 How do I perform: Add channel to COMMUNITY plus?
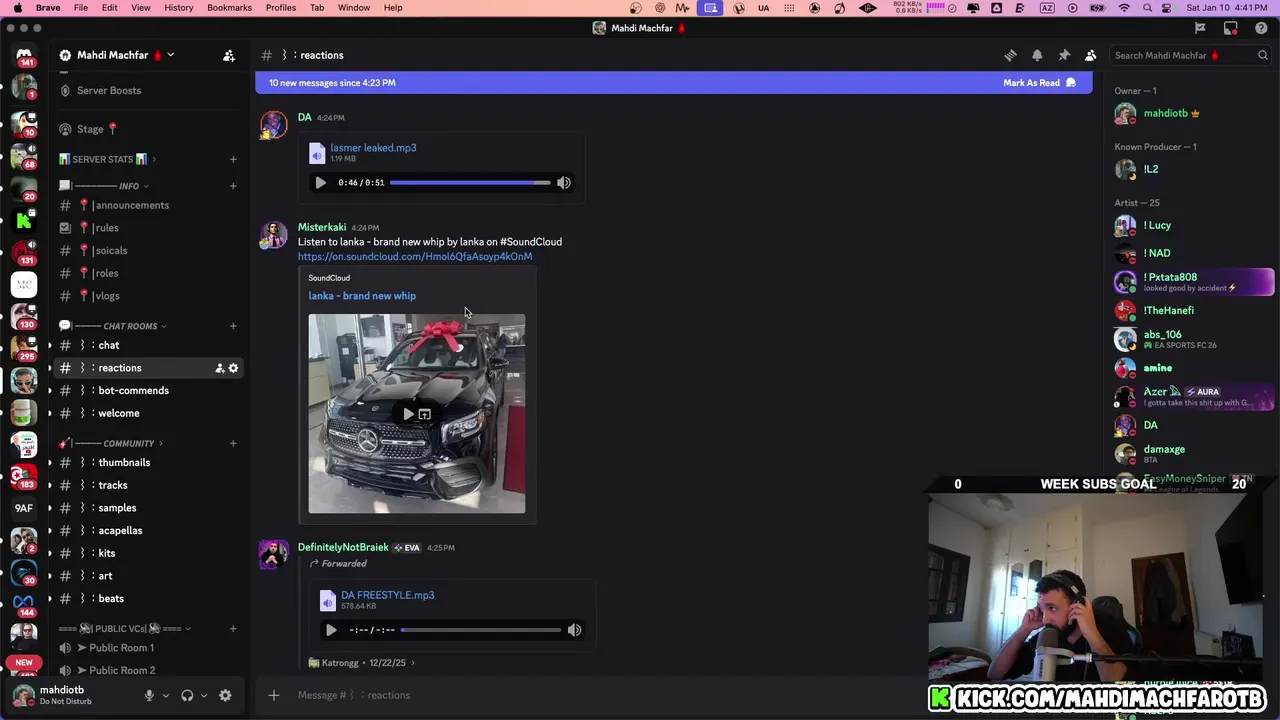tap(233, 443)
